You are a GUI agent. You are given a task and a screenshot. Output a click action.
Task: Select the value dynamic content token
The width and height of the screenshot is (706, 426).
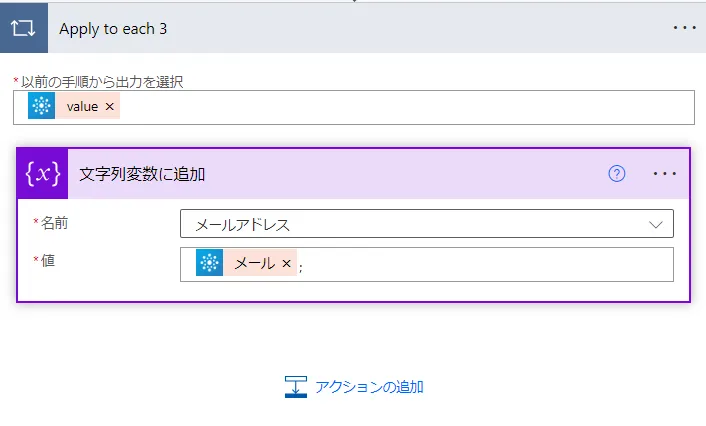82,107
